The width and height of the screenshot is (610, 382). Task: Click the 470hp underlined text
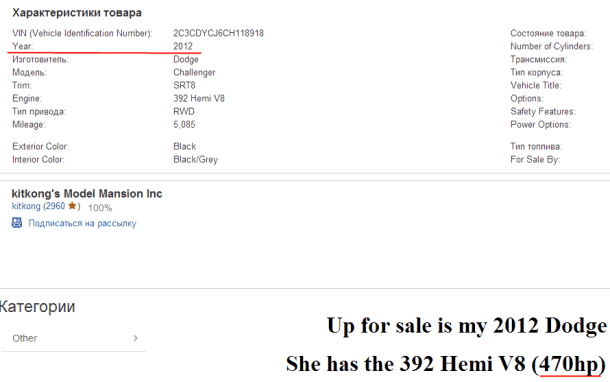568,364
